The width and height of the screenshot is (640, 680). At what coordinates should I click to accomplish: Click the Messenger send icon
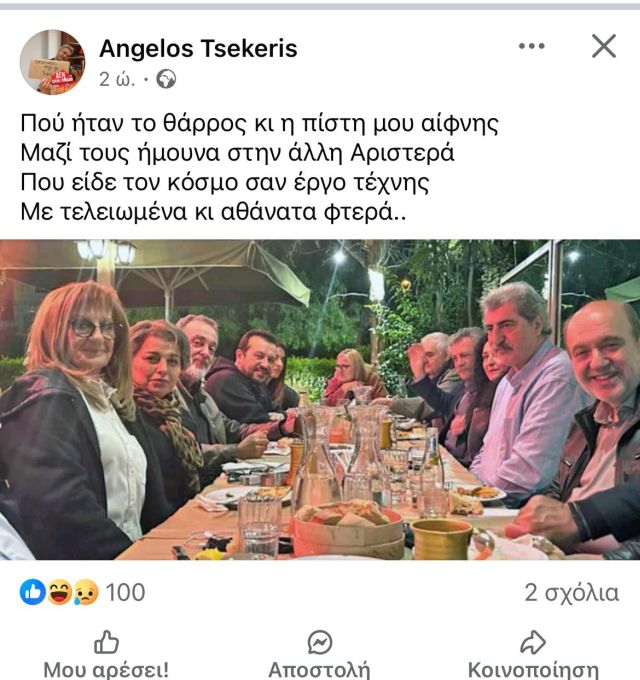320,642
